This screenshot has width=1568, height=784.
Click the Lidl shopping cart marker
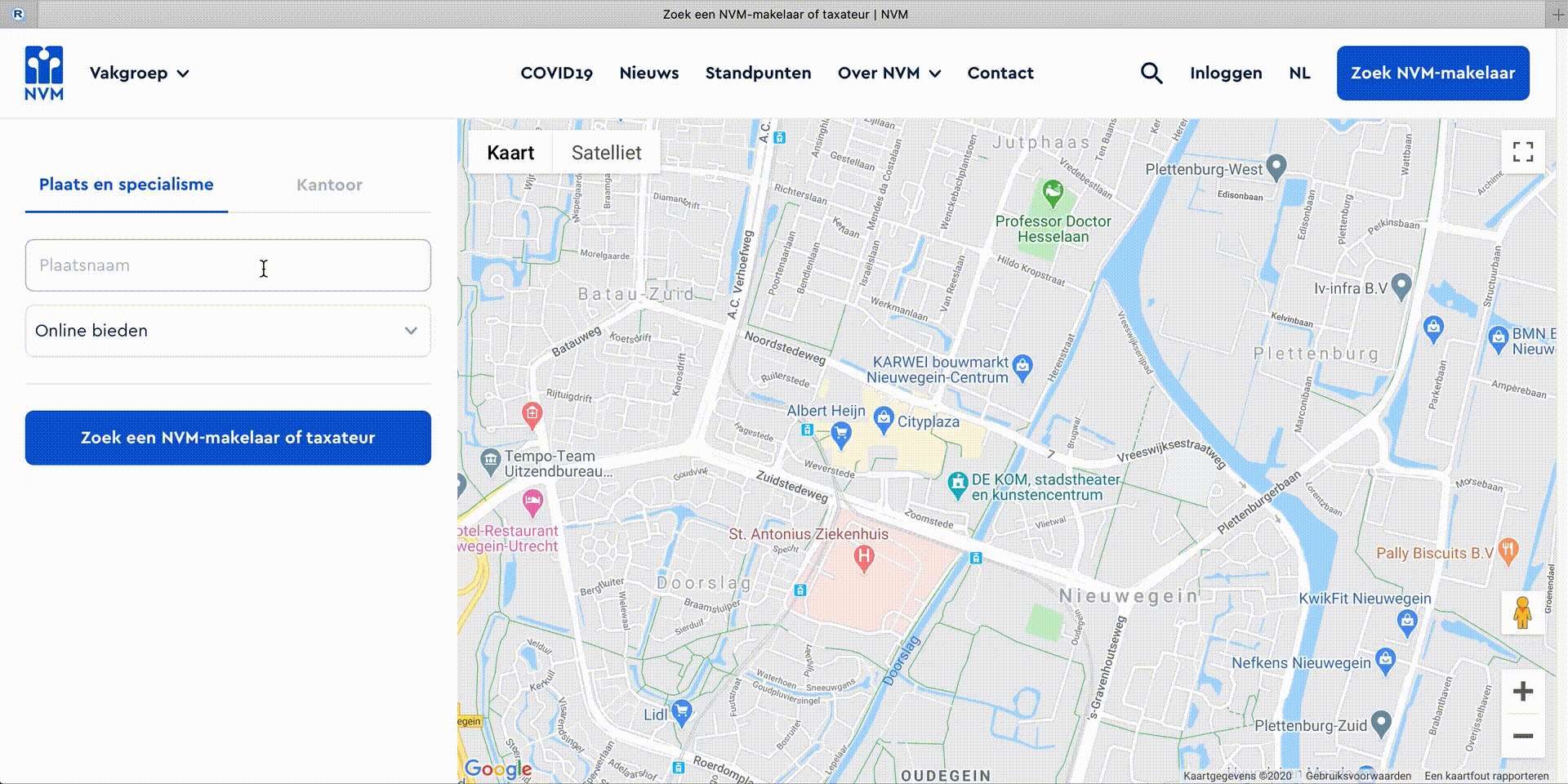[682, 712]
